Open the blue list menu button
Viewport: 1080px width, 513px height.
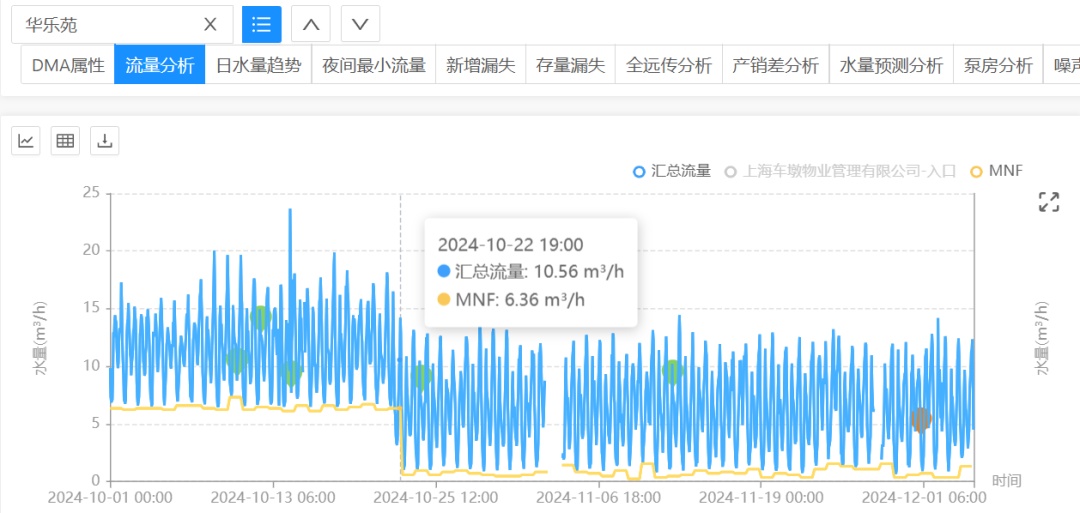[262, 25]
